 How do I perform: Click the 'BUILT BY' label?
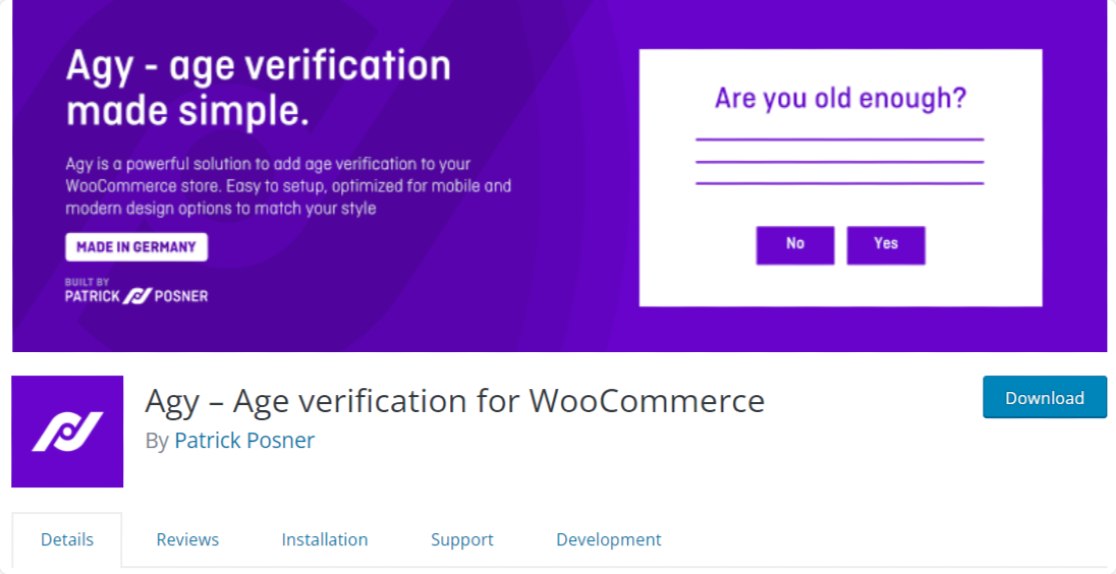coord(87,281)
